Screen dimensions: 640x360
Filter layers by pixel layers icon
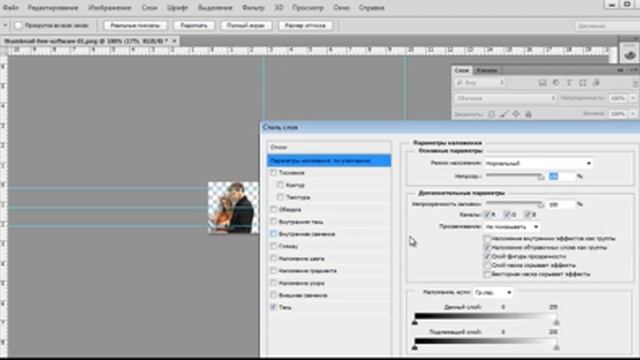tap(542, 83)
